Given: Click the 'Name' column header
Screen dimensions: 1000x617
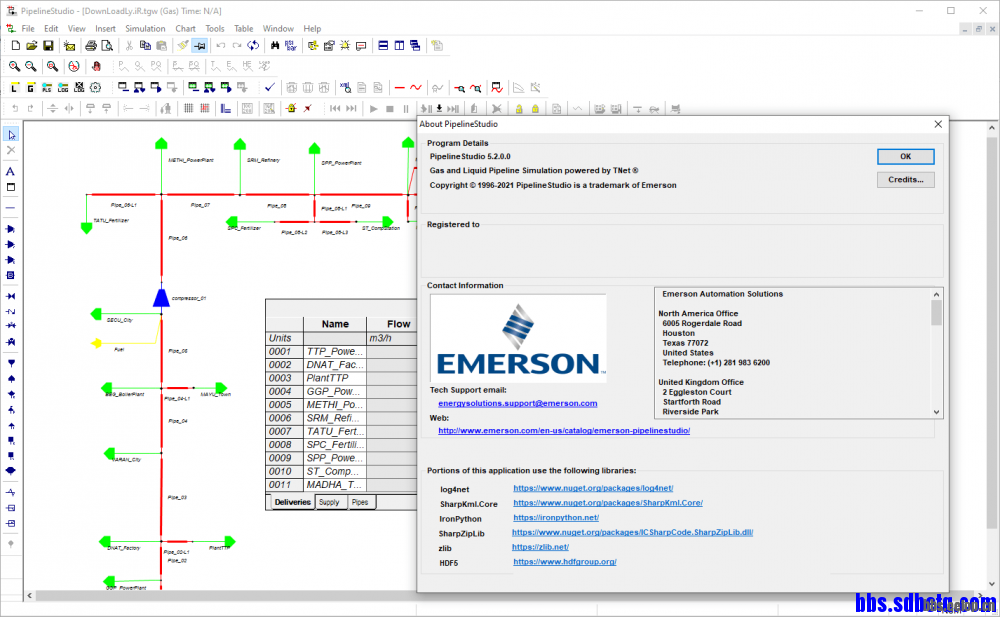Looking at the screenshot, I should pos(335,324).
